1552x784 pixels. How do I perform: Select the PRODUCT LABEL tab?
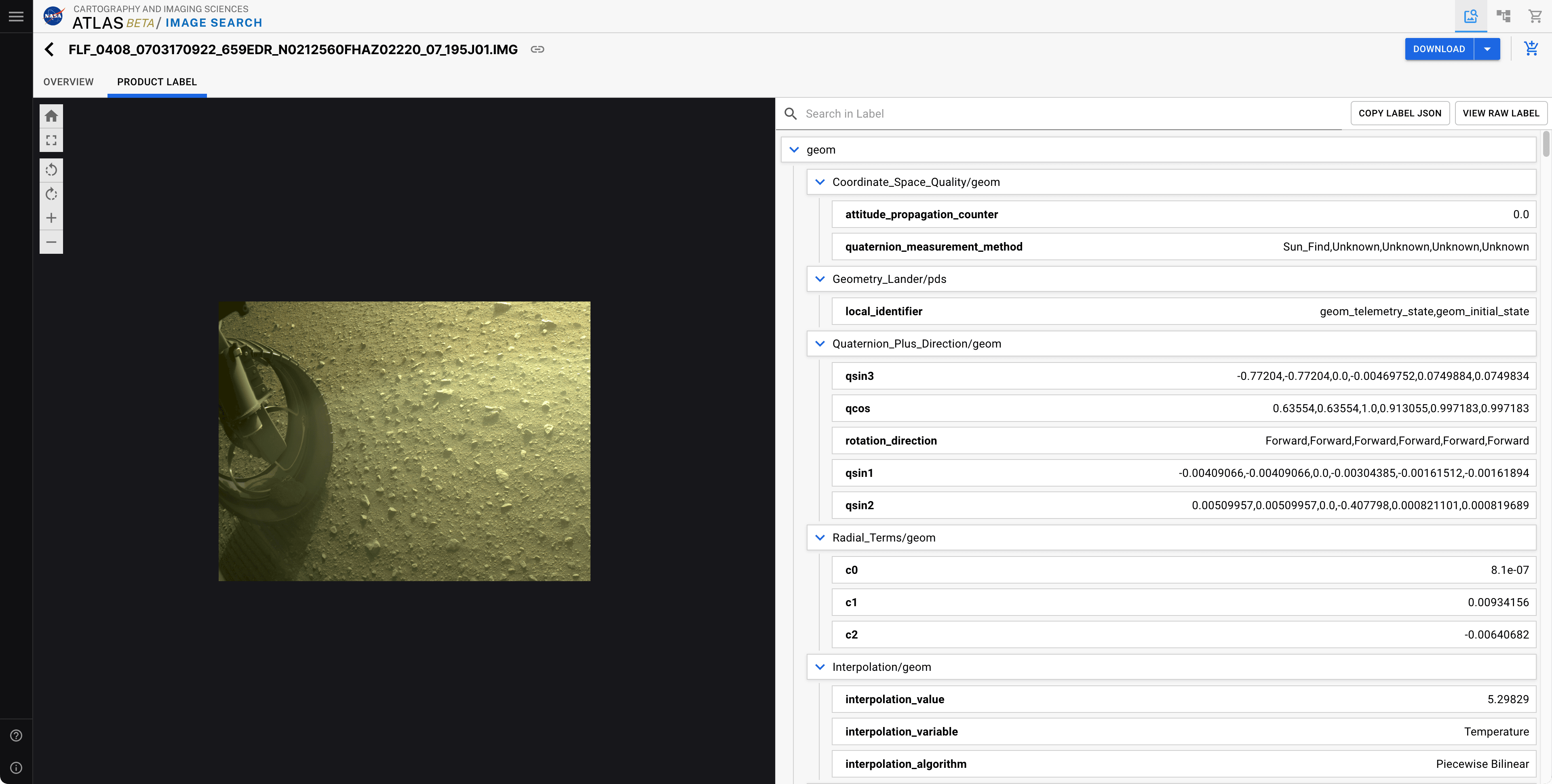pyautogui.click(x=157, y=82)
